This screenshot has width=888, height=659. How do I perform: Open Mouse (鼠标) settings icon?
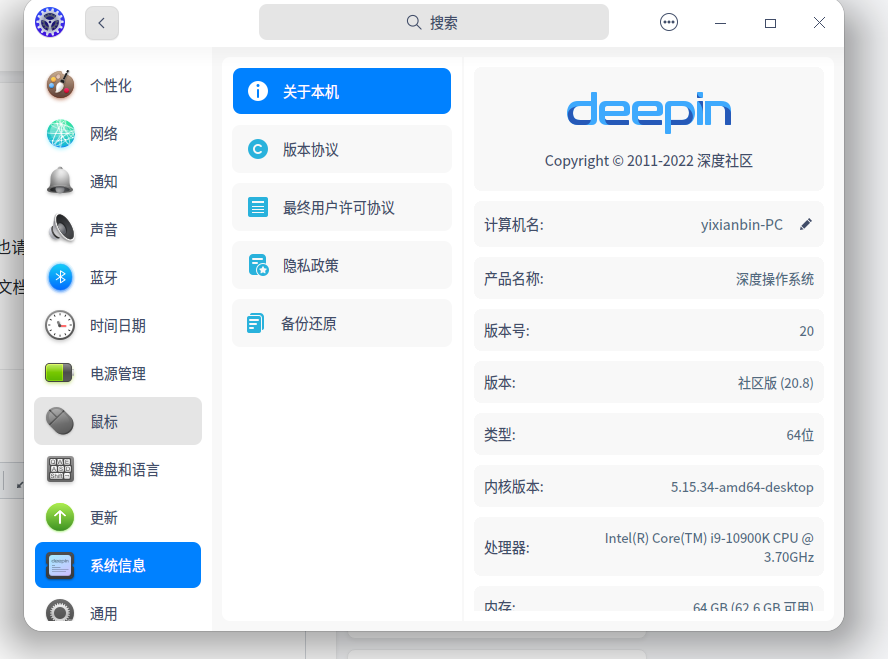click(x=60, y=421)
